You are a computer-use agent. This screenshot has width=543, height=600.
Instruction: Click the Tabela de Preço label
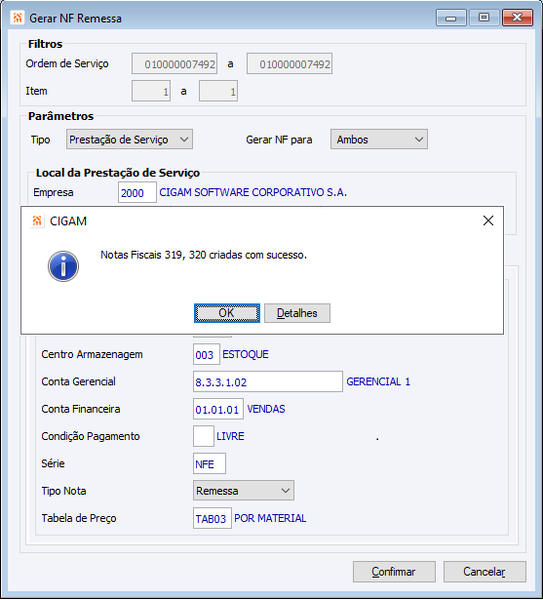[x=79, y=518]
